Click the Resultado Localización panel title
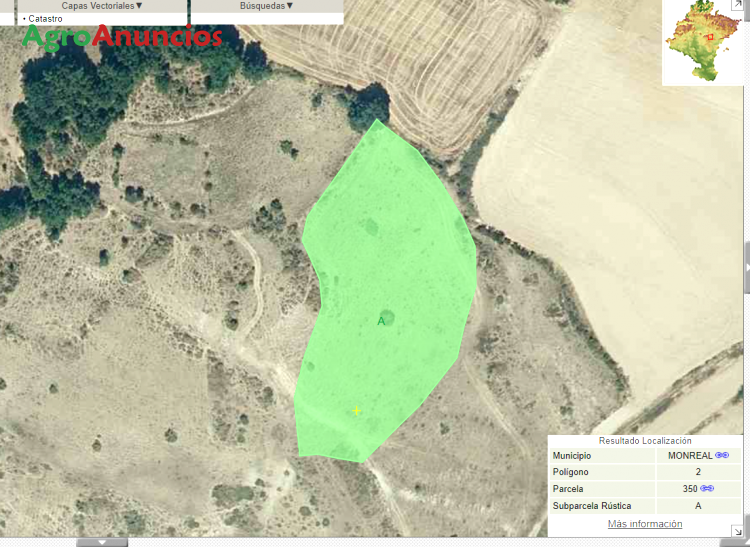 [x=645, y=441]
